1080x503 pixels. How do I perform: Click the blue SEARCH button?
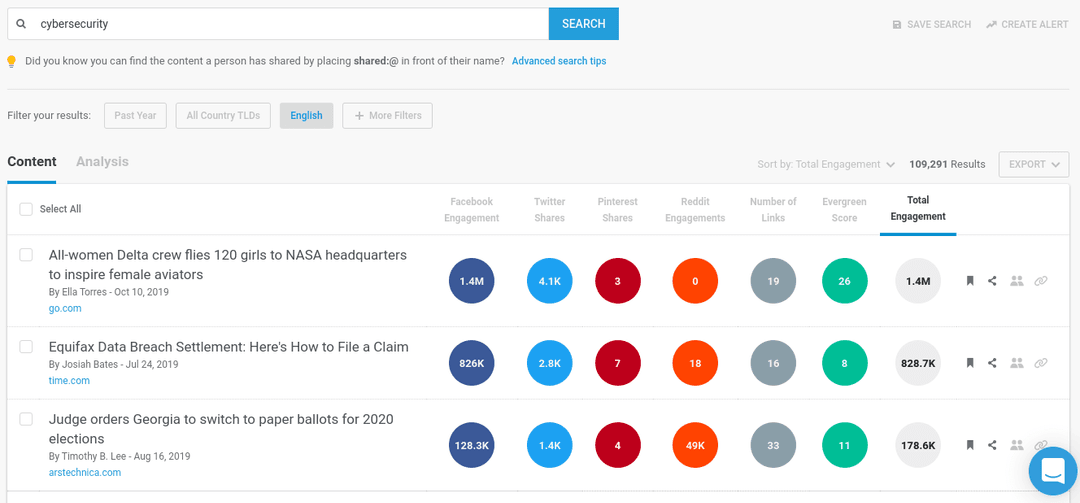[x=583, y=24]
